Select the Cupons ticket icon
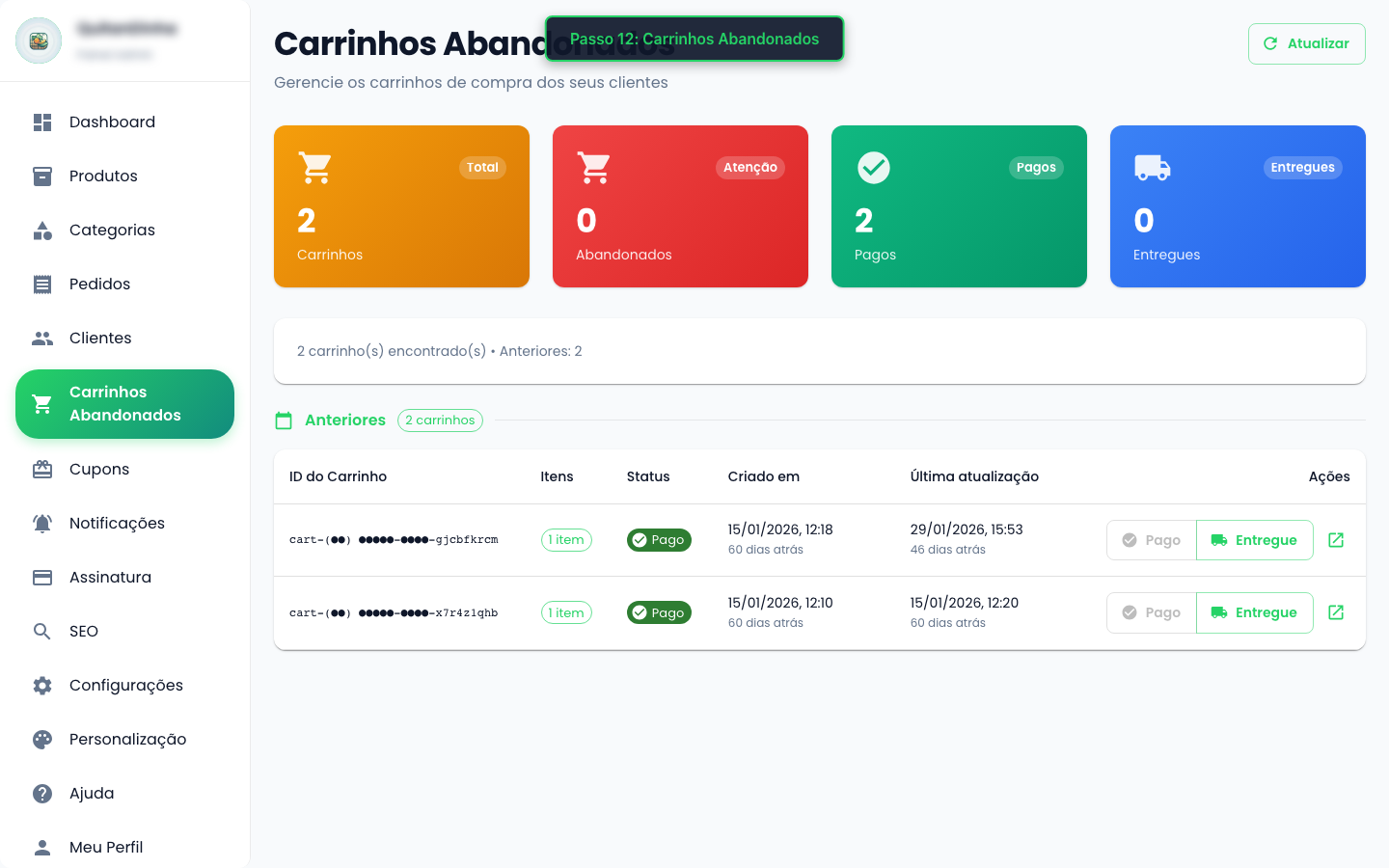 (x=42, y=469)
